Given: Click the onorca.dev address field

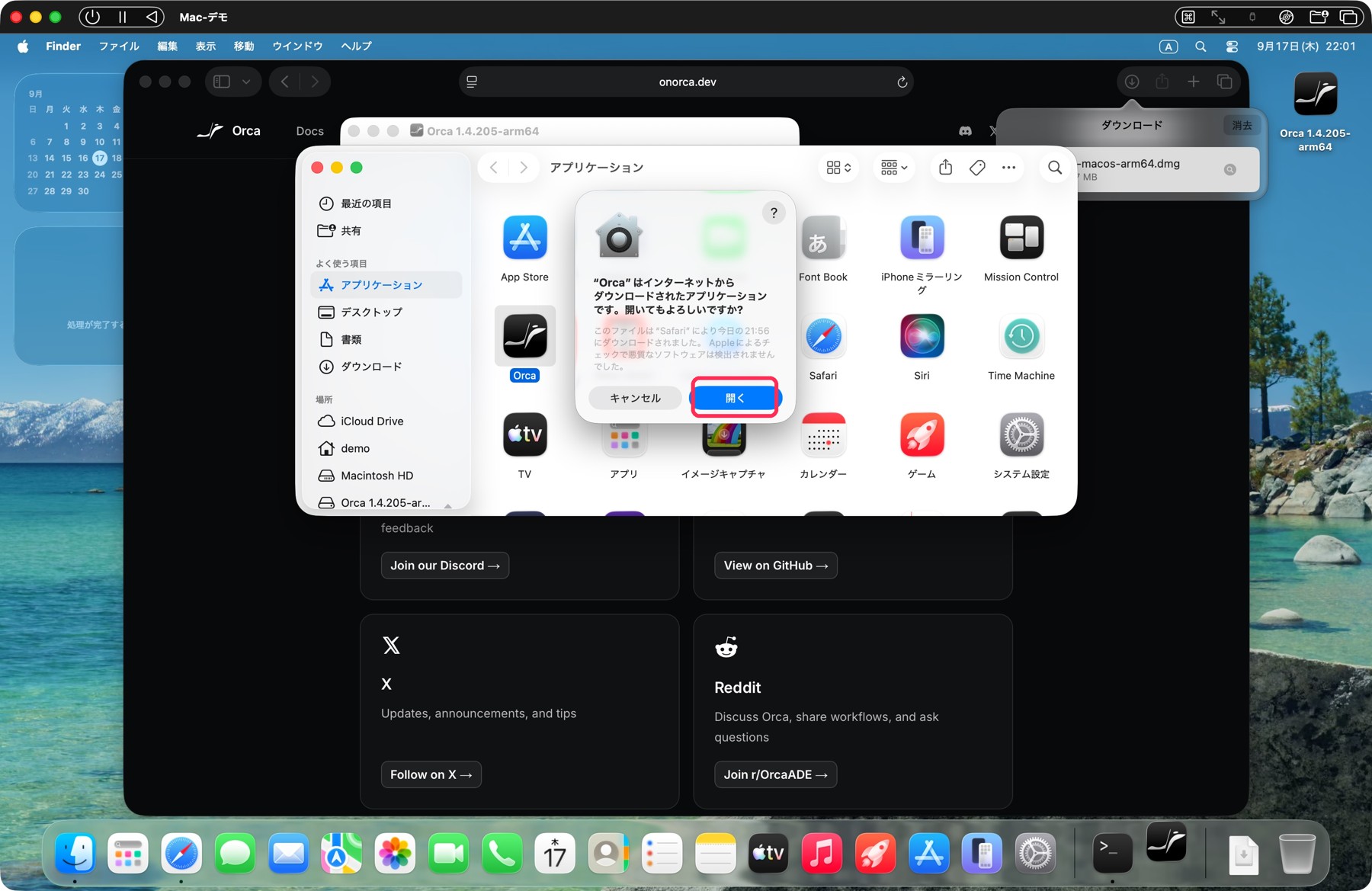Looking at the screenshot, I should coord(686,82).
